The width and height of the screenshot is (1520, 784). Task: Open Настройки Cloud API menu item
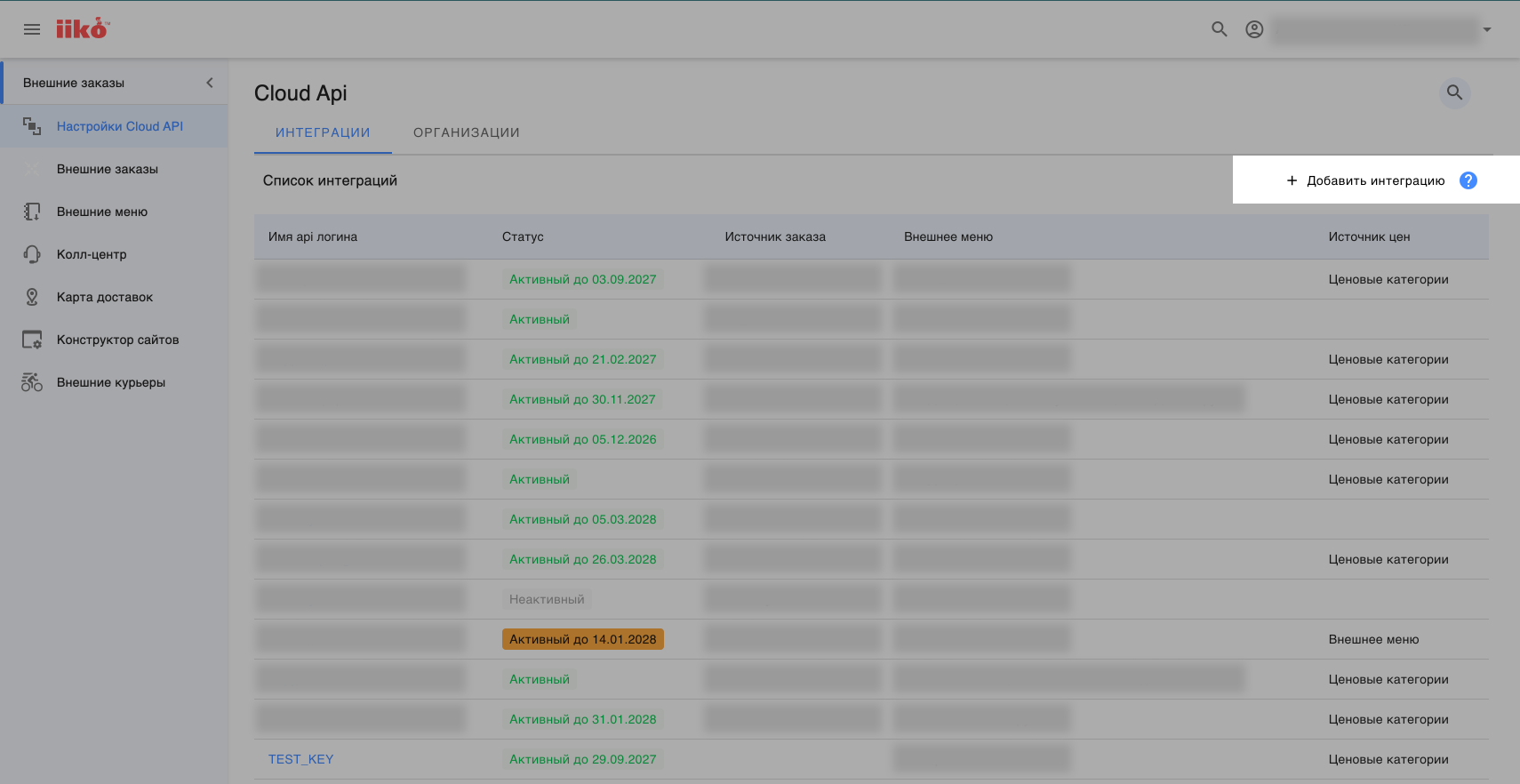coord(120,126)
